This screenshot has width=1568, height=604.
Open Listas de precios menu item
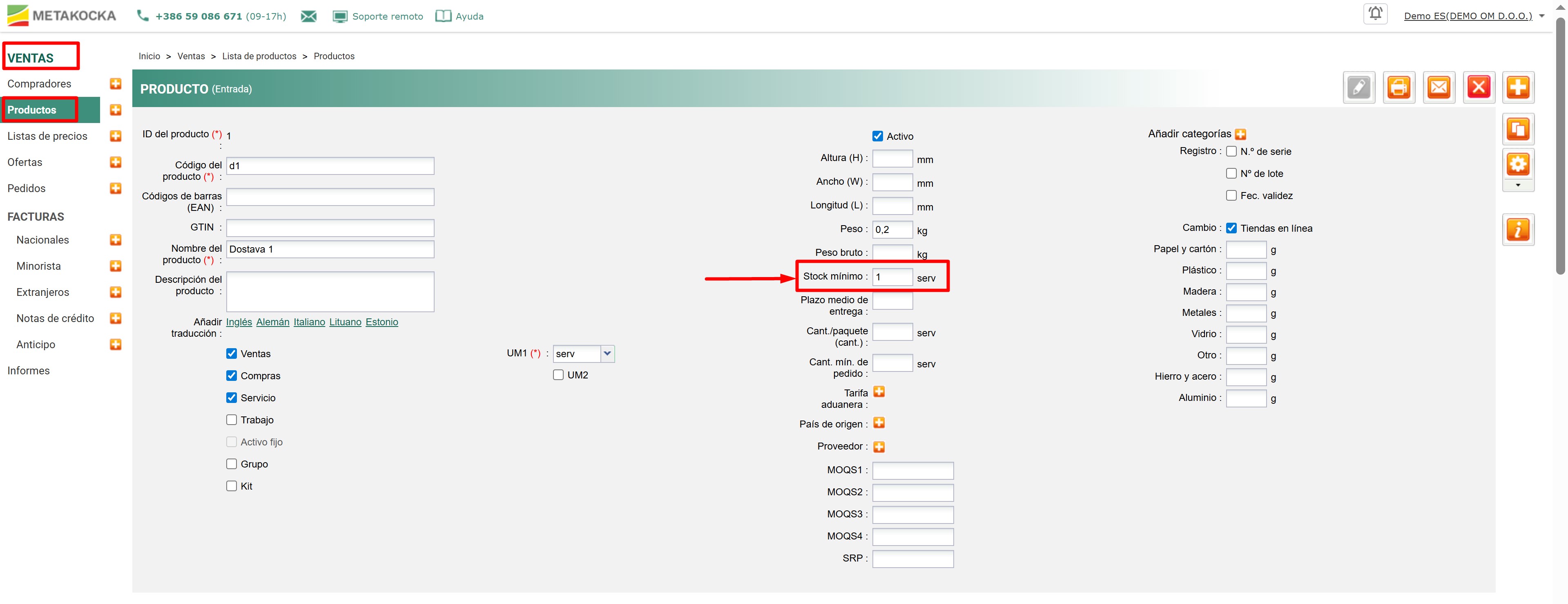(x=47, y=136)
